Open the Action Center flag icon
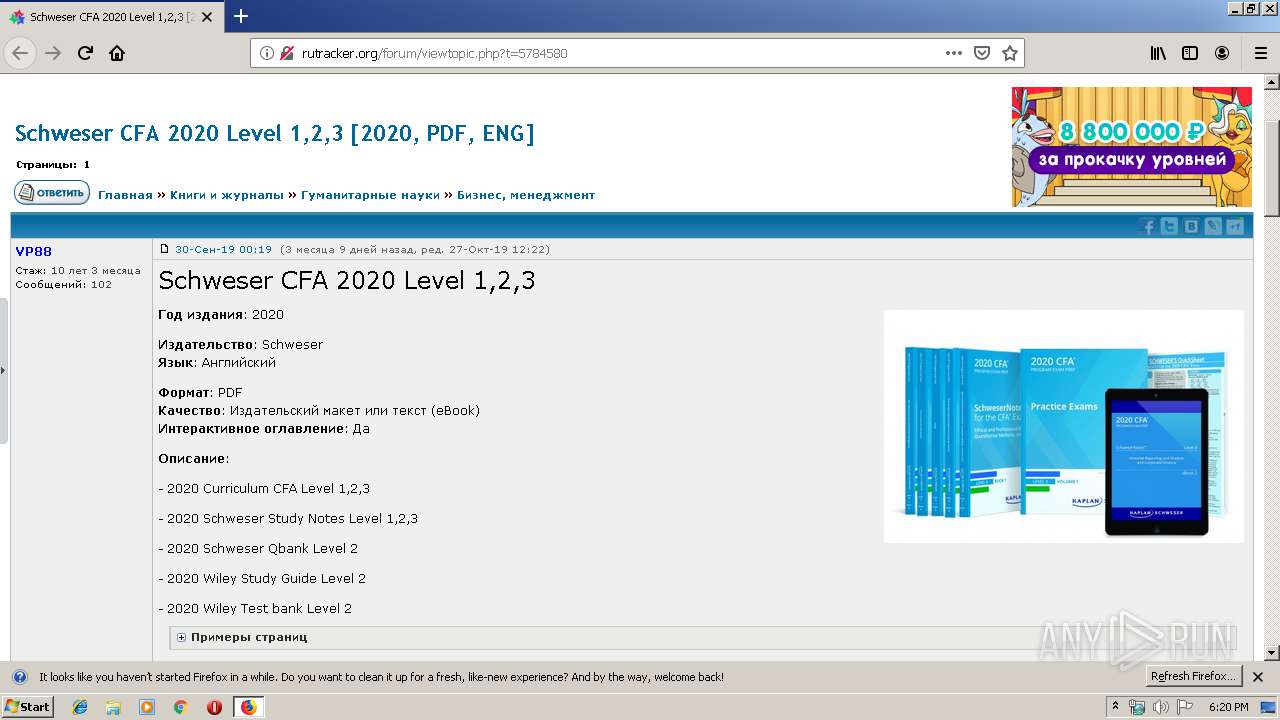This screenshot has width=1280, height=720. pyautogui.click(x=1185, y=707)
